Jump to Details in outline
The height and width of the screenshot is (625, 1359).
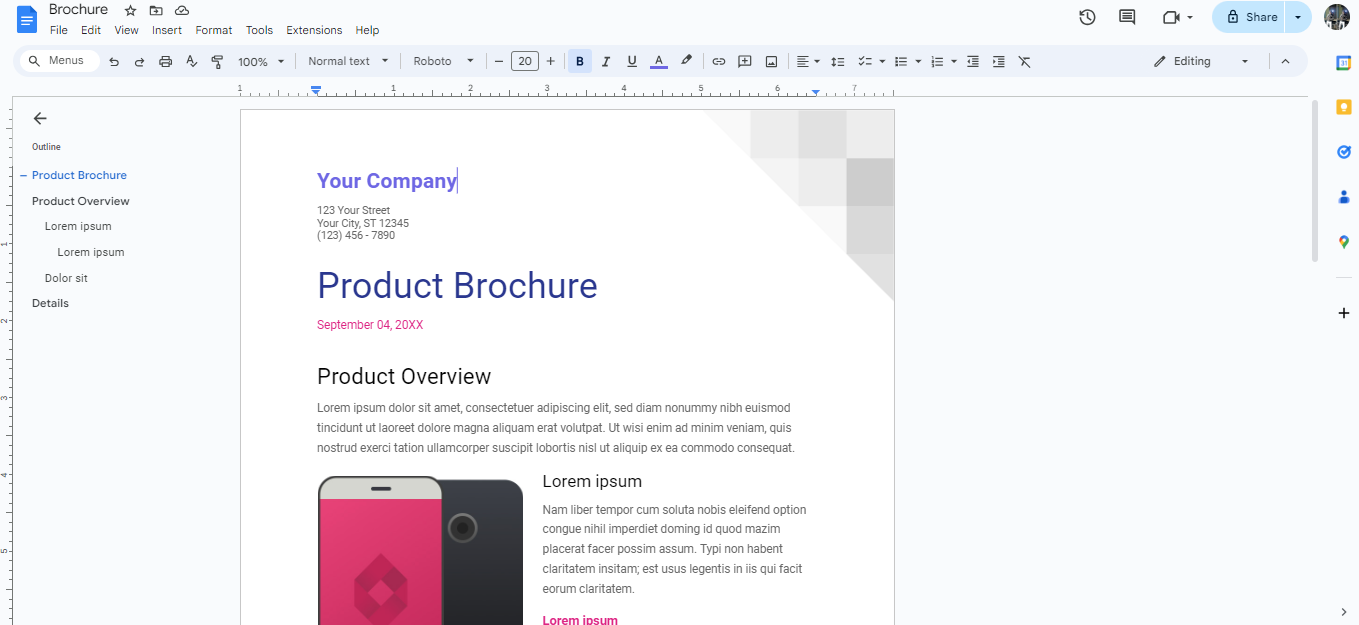point(50,303)
